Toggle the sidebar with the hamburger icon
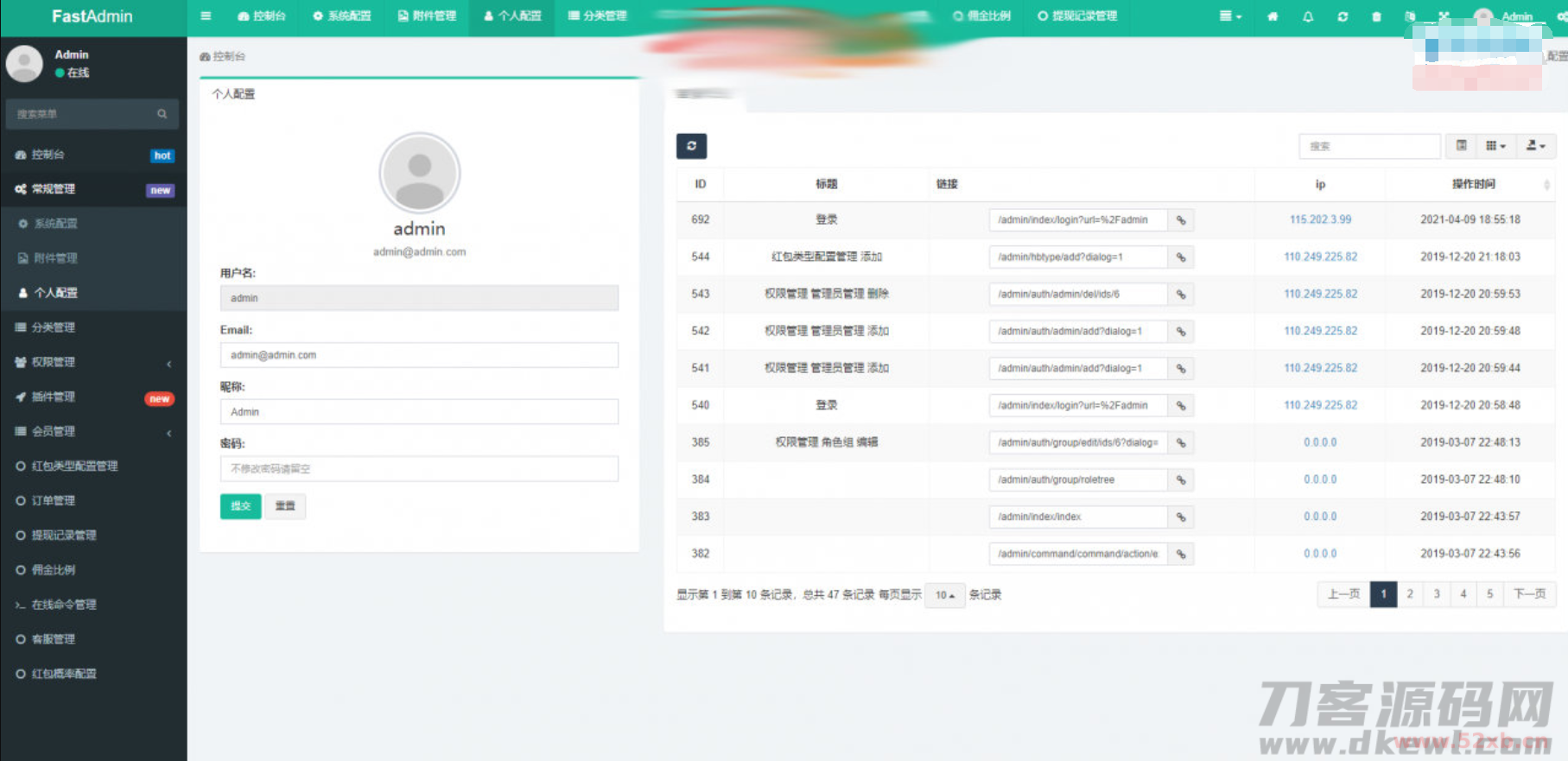The image size is (1568, 761). [206, 16]
